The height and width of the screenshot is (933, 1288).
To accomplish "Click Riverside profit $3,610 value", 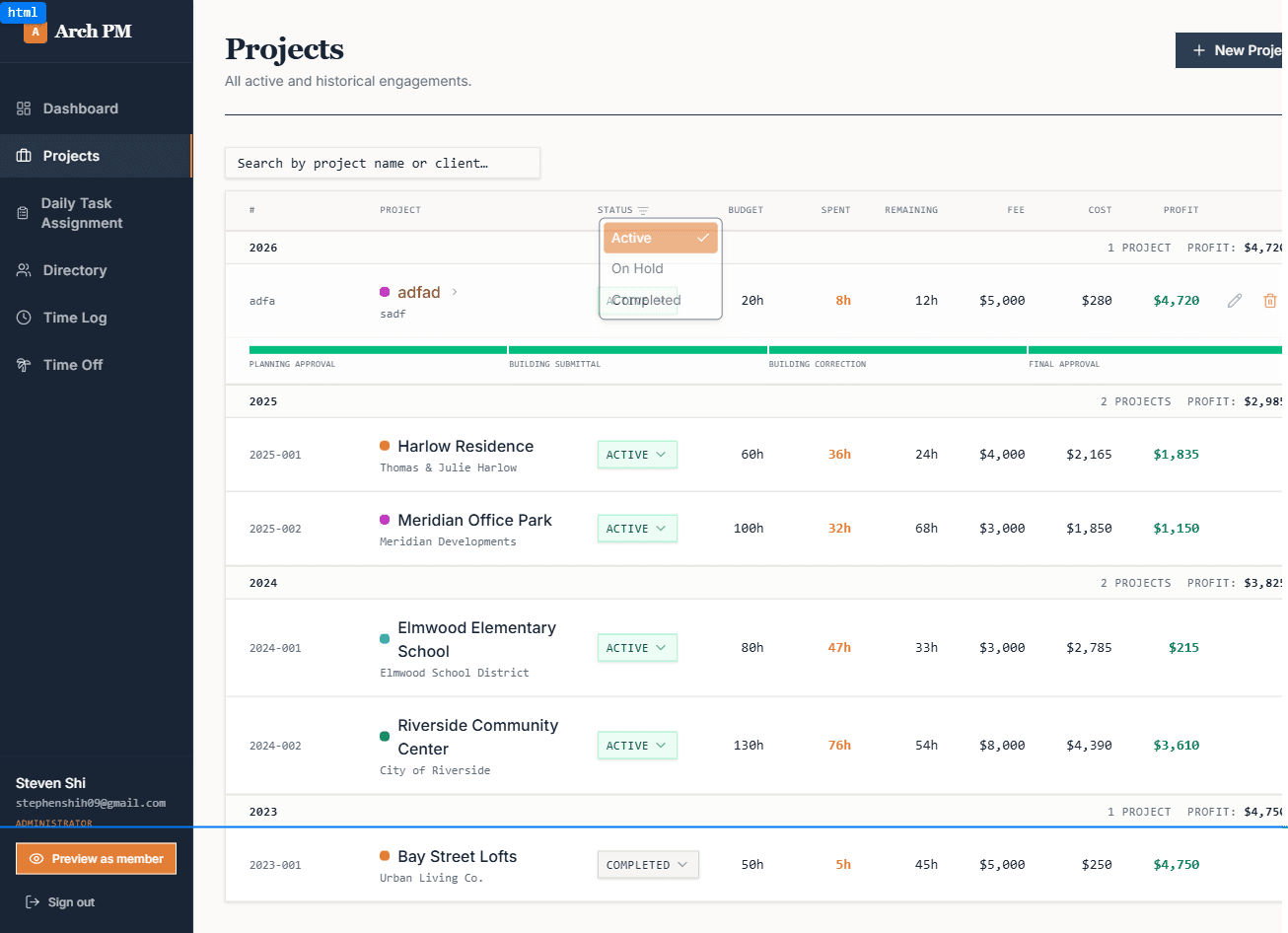I will tap(1177, 746).
